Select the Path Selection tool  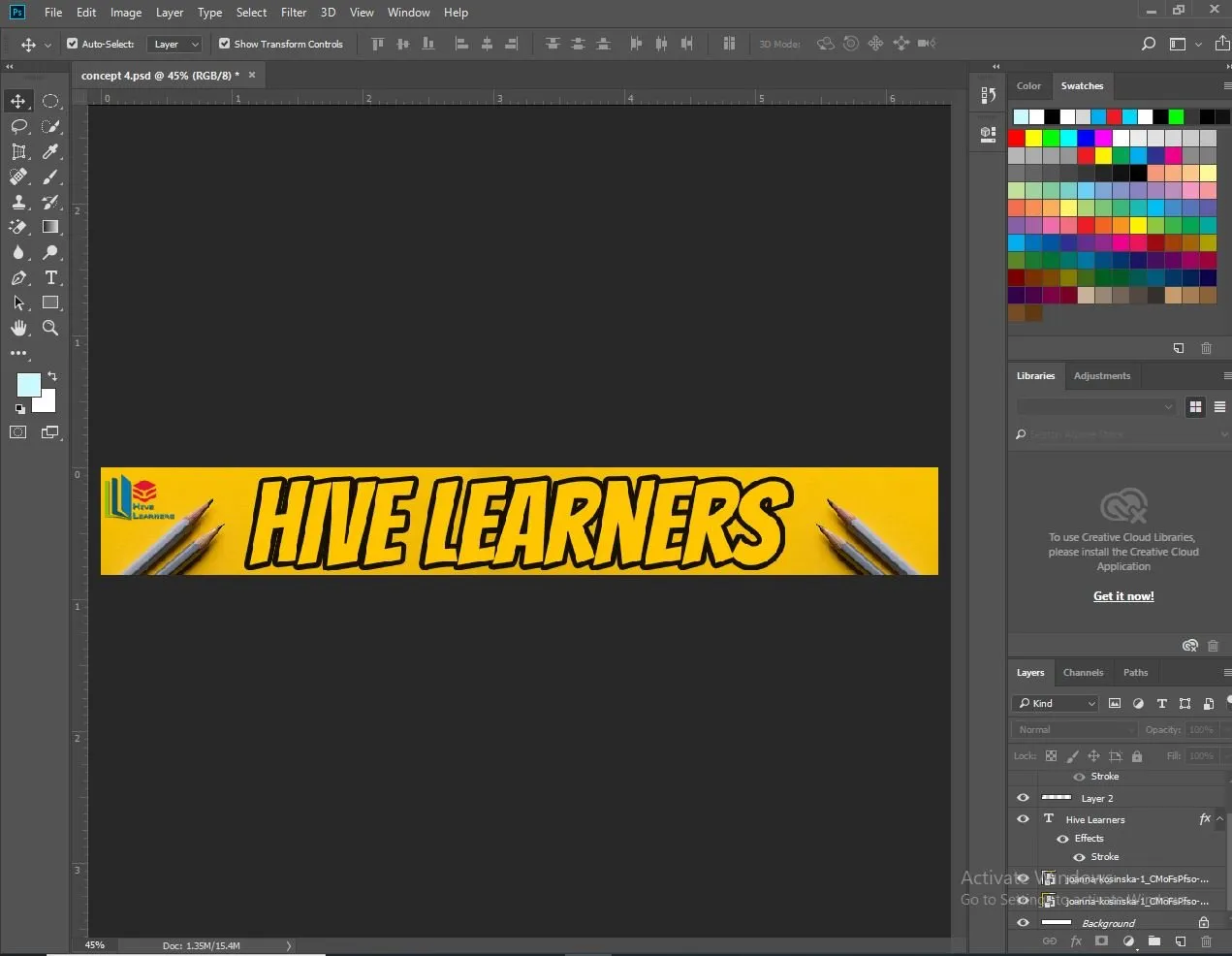pyautogui.click(x=18, y=303)
